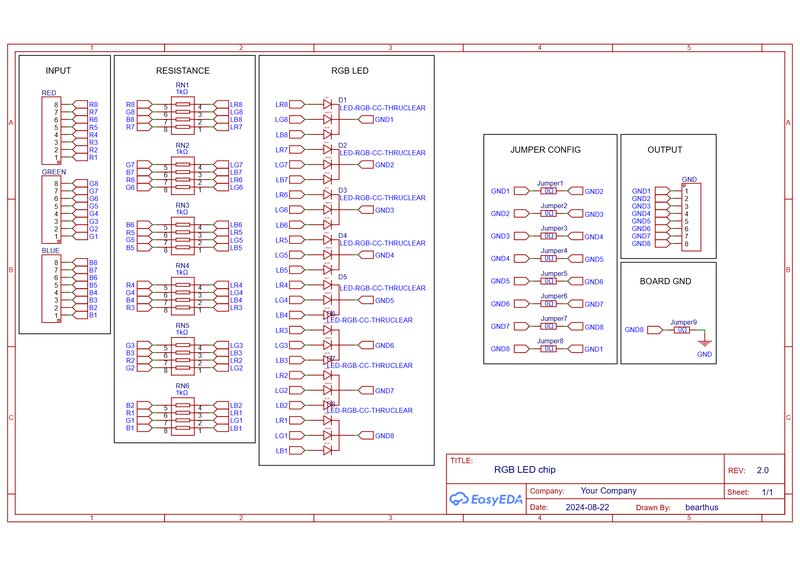The image size is (800, 566).
Task: Select the RN1 resistor network symbol
Action: click(183, 115)
